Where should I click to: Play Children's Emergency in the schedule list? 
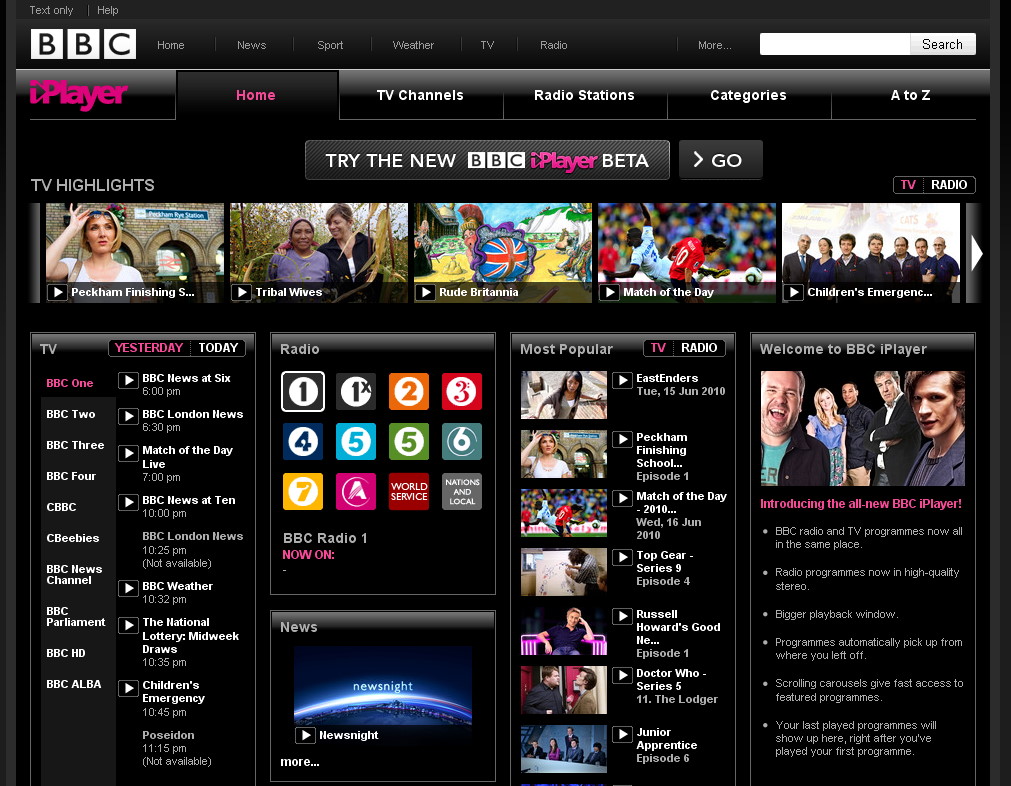tap(128, 688)
